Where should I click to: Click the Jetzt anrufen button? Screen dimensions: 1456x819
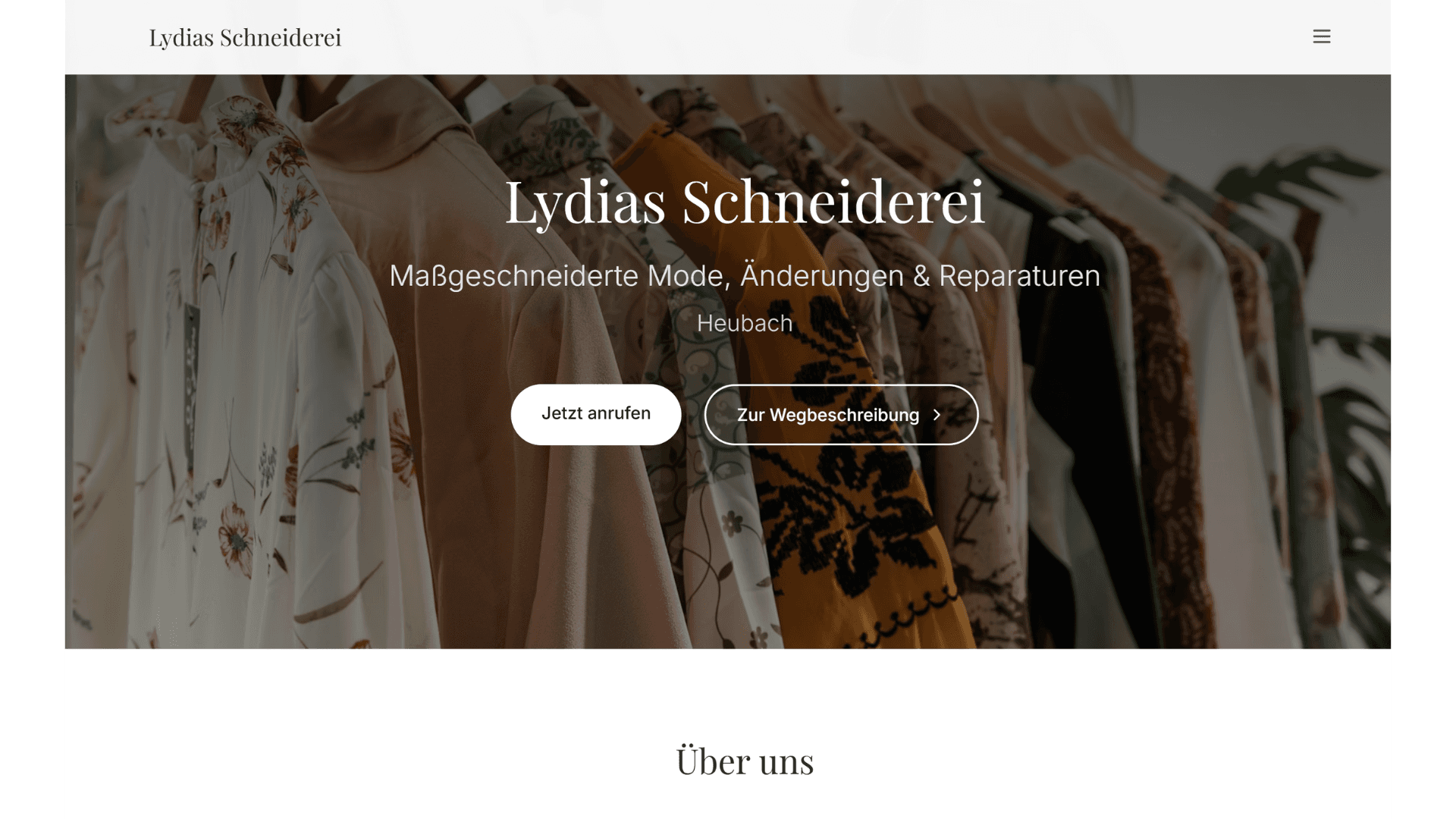[596, 414]
